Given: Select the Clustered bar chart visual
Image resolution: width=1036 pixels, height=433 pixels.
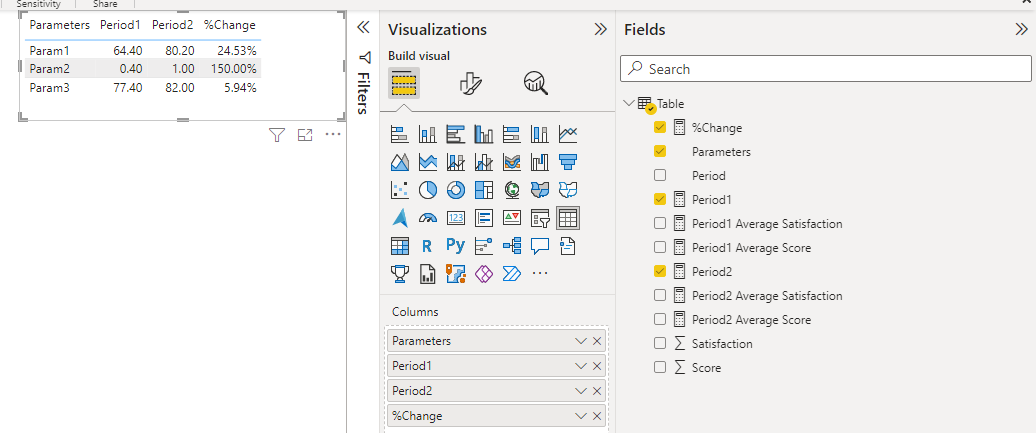Looking at the screenshot, I should click(455, 135).
